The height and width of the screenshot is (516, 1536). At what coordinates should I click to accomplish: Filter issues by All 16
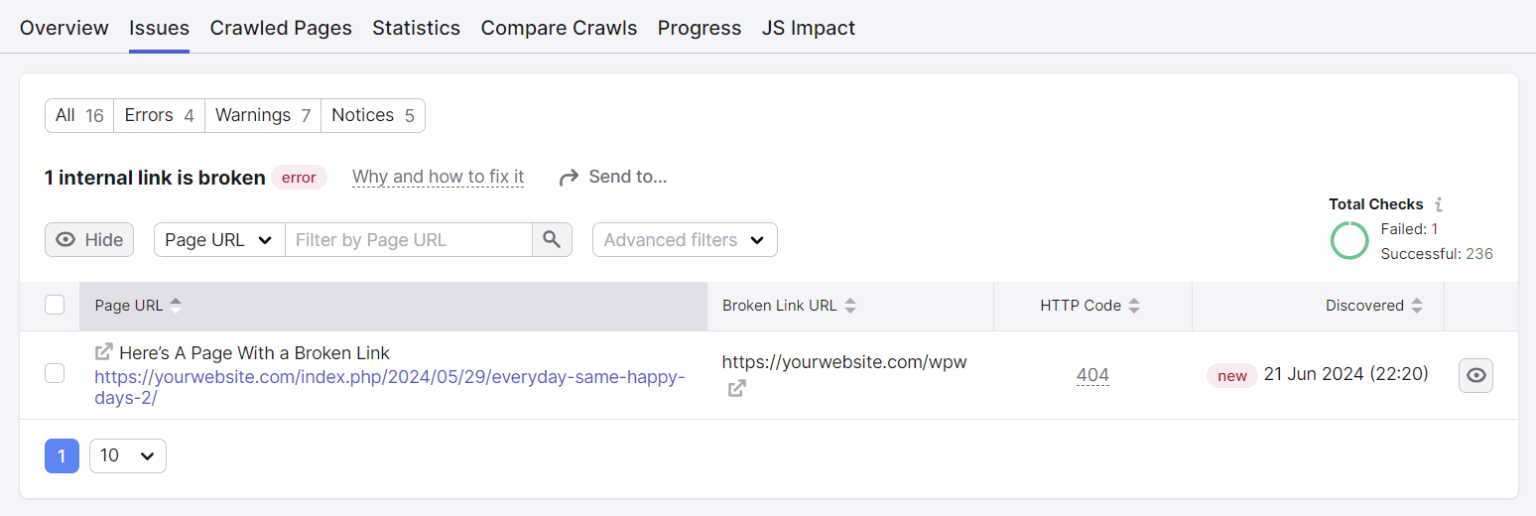point(79,116)
